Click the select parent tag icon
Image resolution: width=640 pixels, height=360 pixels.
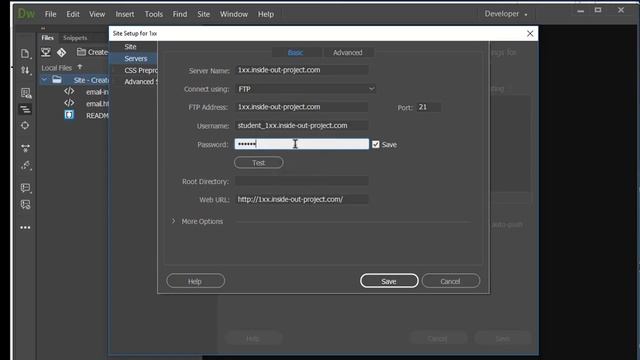click(x=26, y=165)
